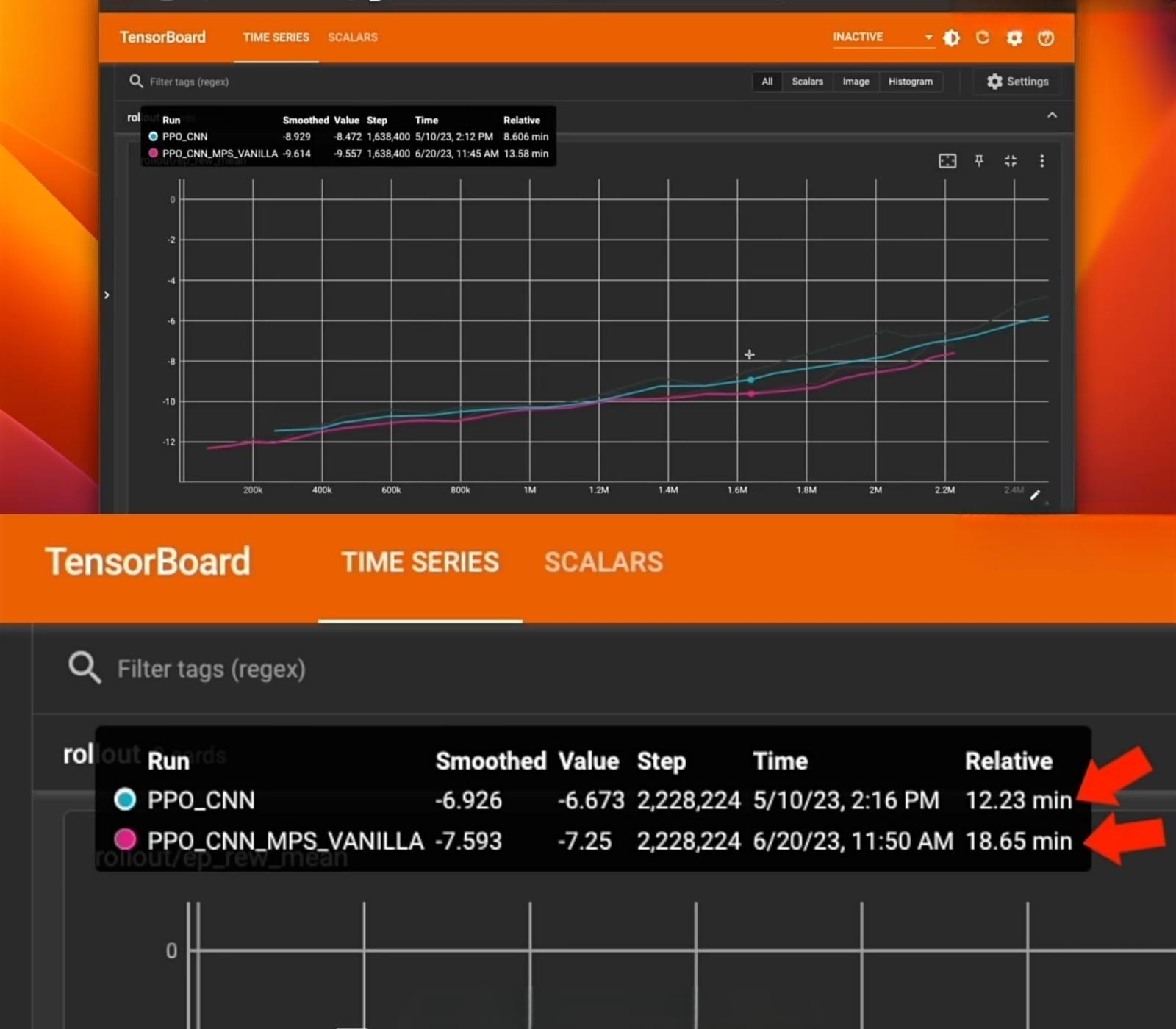Open the chart's three-dot more options menu

point(1041,161)
